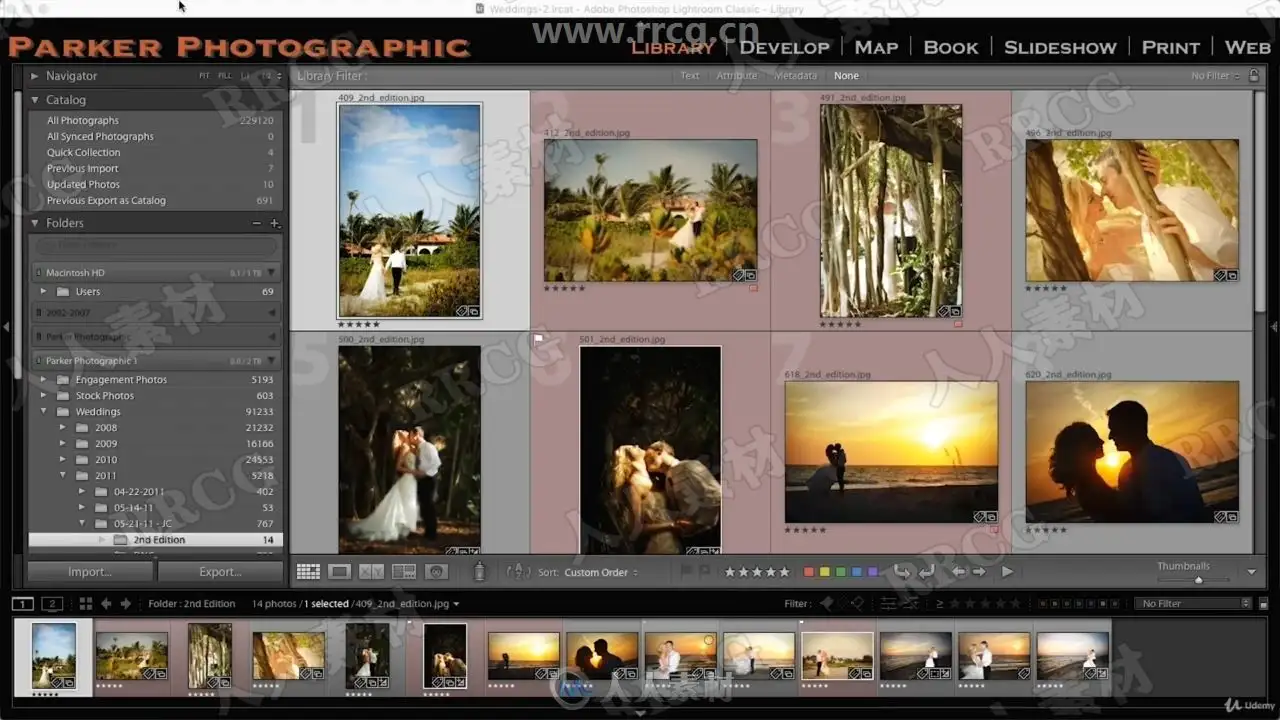Open the Slideshow module
Screen dimensions: 1280x720
[x=1060, y=47]
